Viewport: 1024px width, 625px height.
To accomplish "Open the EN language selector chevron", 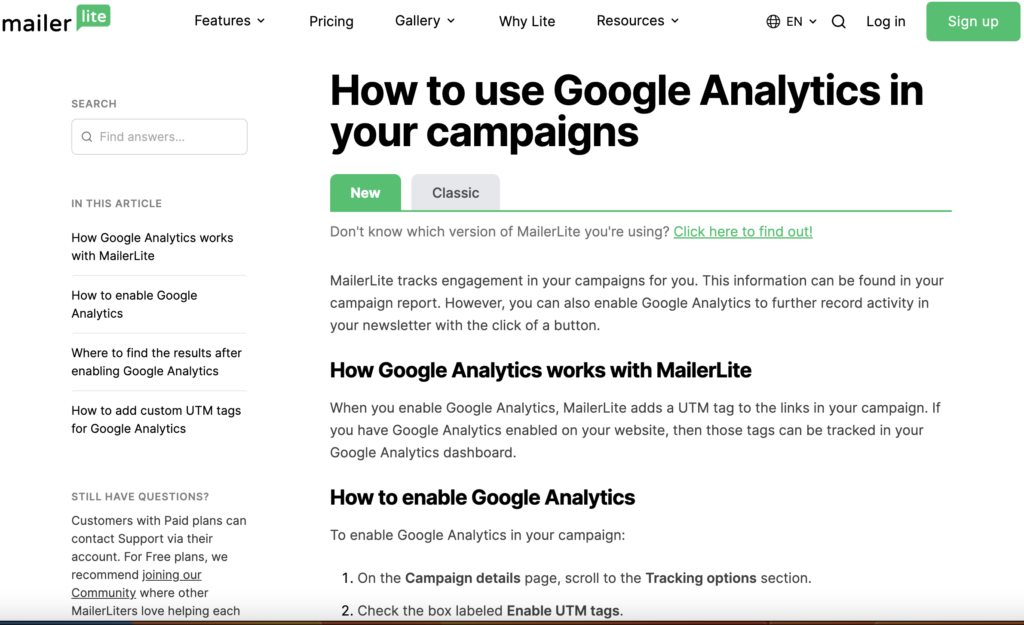I will tap(813, 21).
